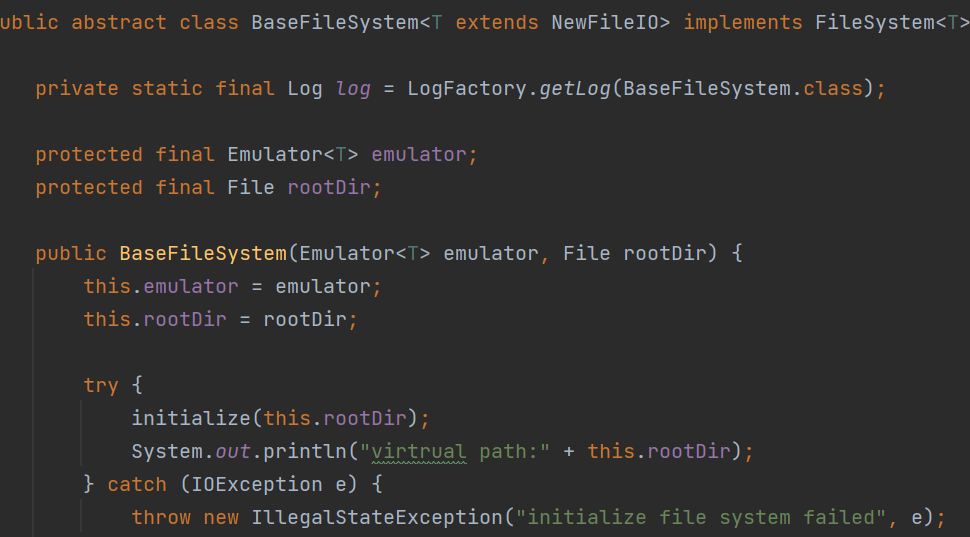Screen dimensions: 970x537
Task: Click BaseFileSystem.class argument in getLog
Action: pos(742,88)
